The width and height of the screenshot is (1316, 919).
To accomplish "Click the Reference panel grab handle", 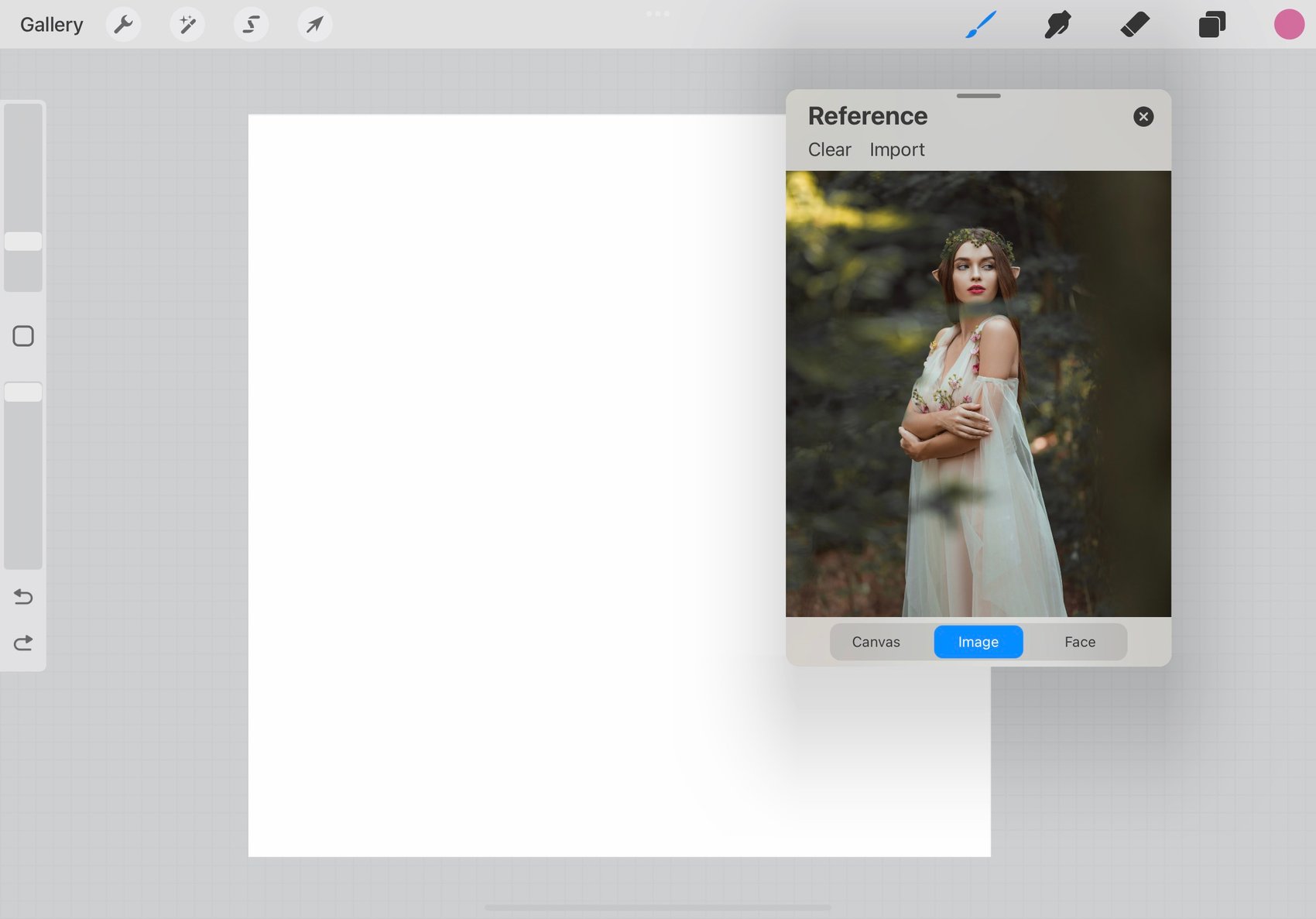I will click(978, 96).
